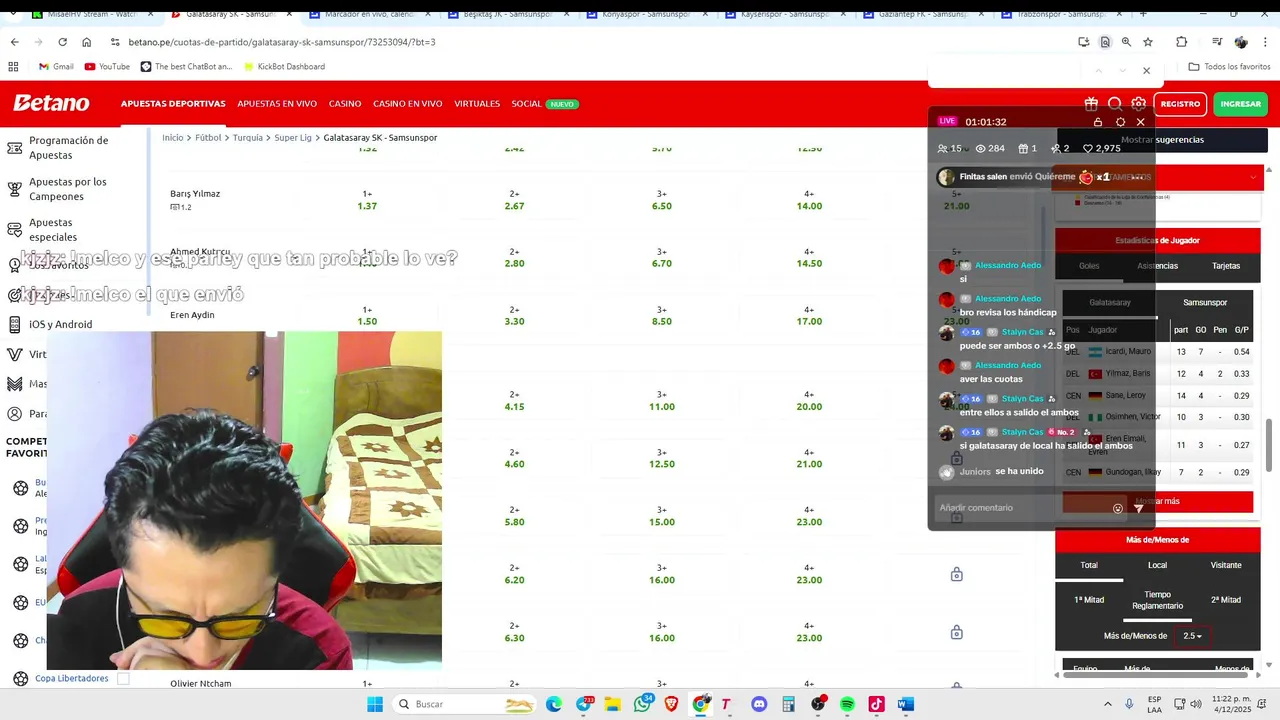The height and width of the screenshot is (720, 1280).
Task: Open Social Nuevo section
Action: (x=545, y=104)
